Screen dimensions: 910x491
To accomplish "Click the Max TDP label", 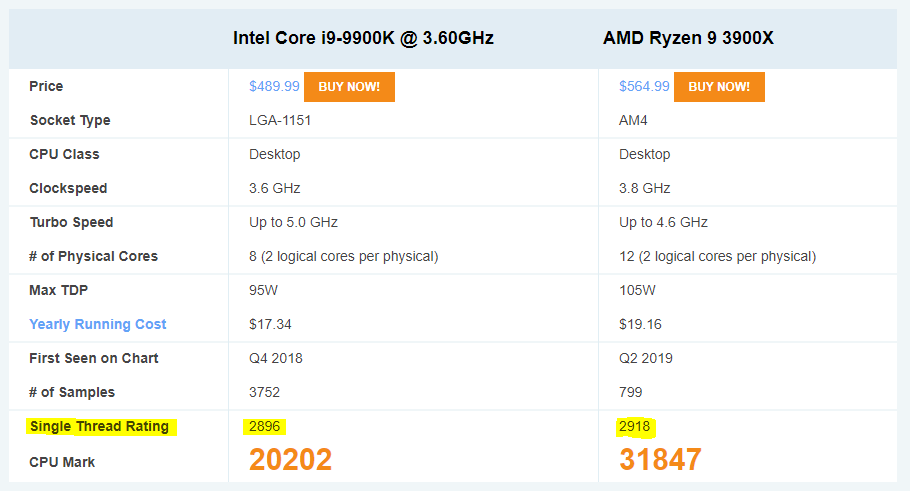I will 58,290.
